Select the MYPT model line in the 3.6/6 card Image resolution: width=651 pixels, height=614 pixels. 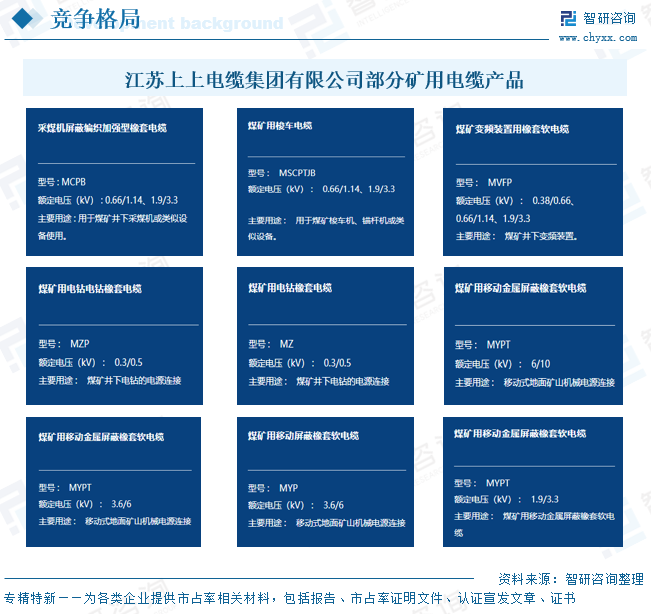point(65,487)
